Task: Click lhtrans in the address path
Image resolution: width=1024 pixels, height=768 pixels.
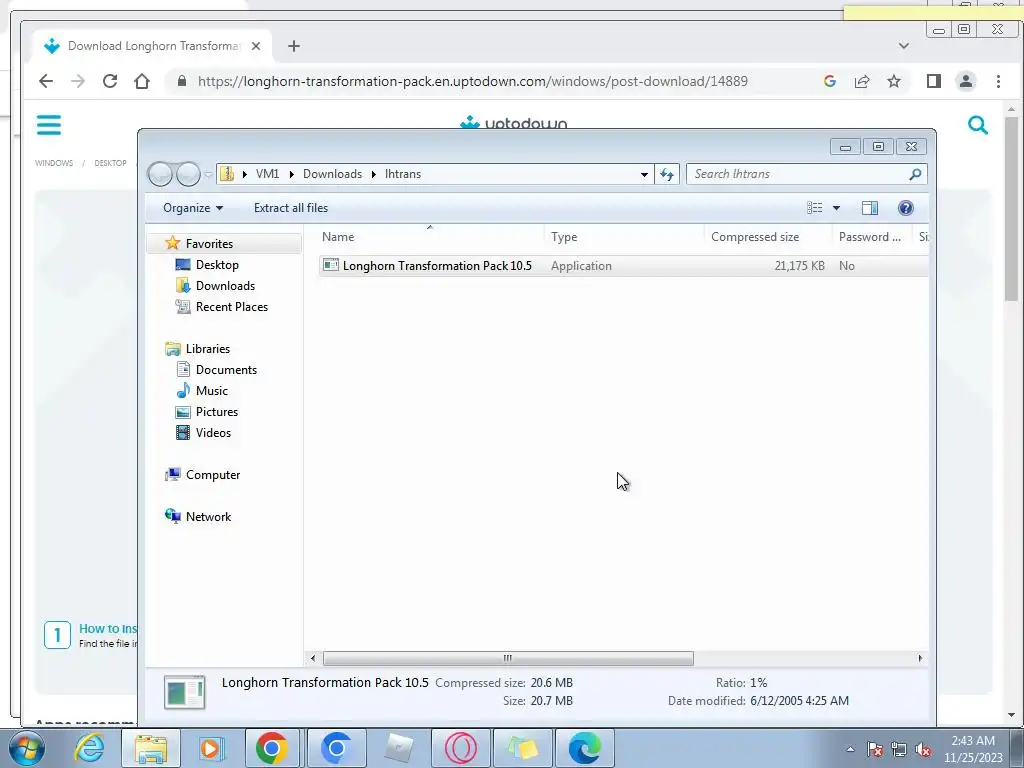Action: pos(403,174)
